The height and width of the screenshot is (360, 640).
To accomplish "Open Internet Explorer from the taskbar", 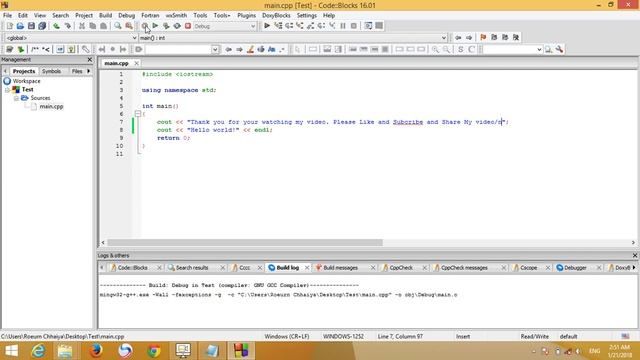I will pos(38,351).
